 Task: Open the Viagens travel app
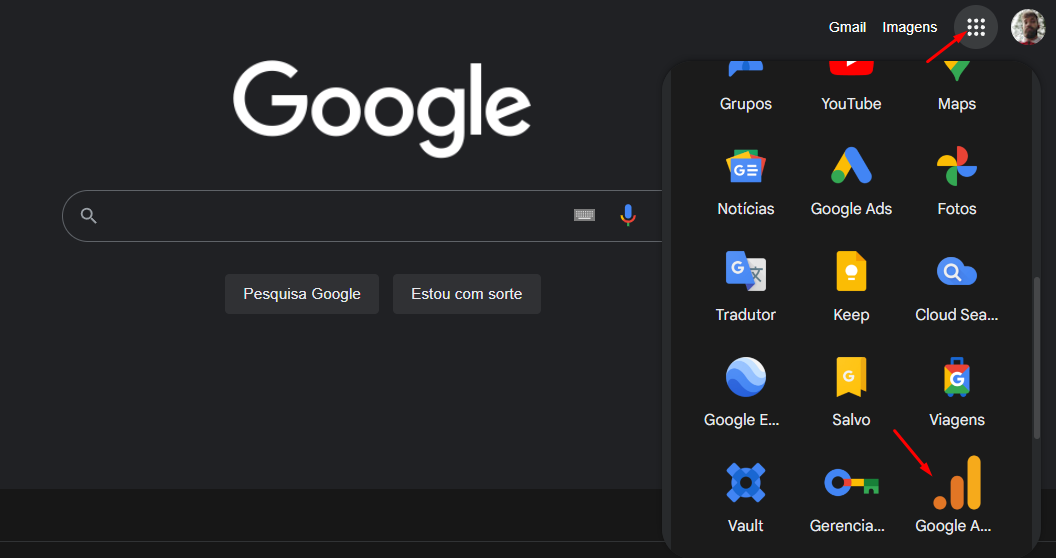pos(956,392)
